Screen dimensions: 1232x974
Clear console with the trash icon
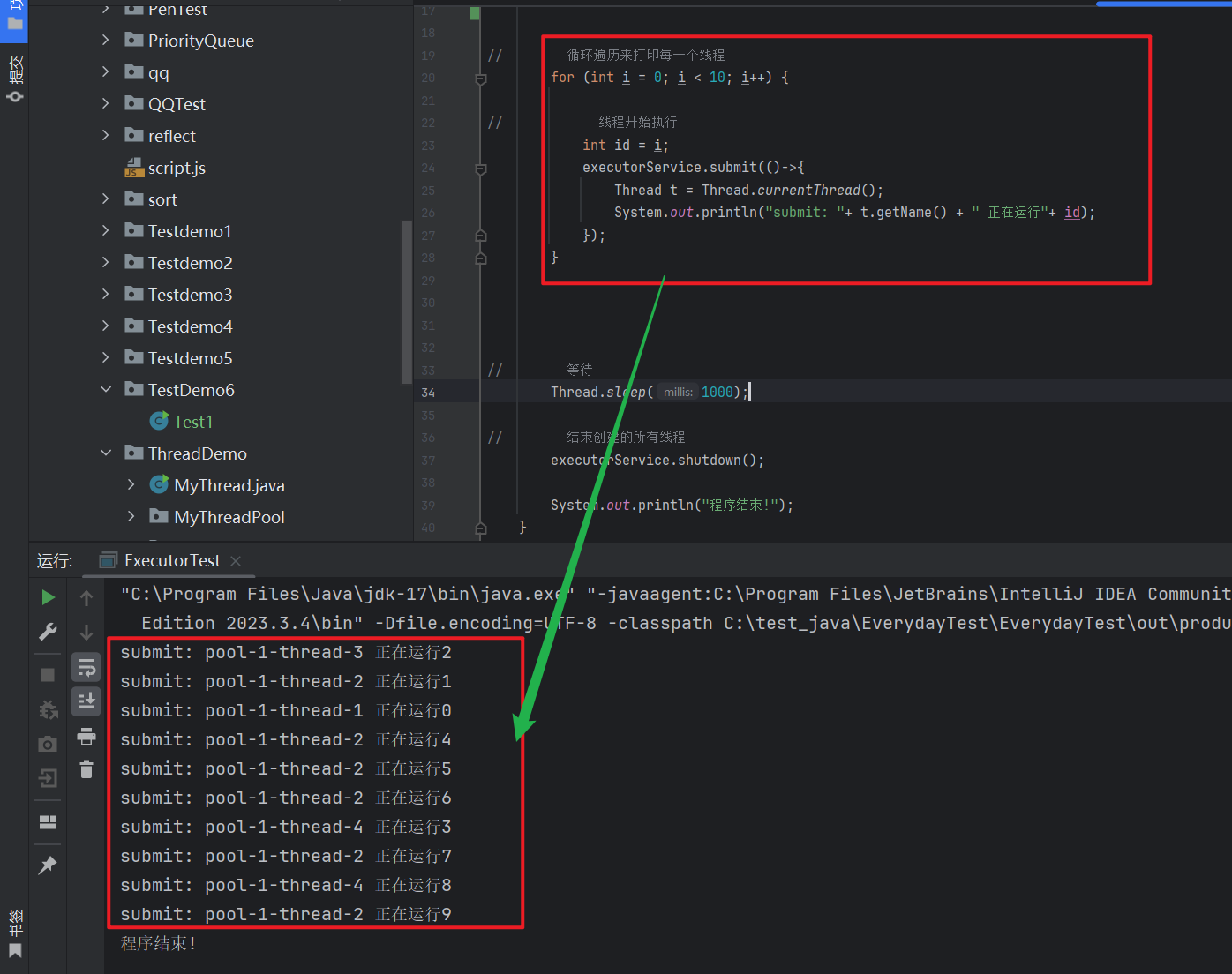(x=86, y=769)
